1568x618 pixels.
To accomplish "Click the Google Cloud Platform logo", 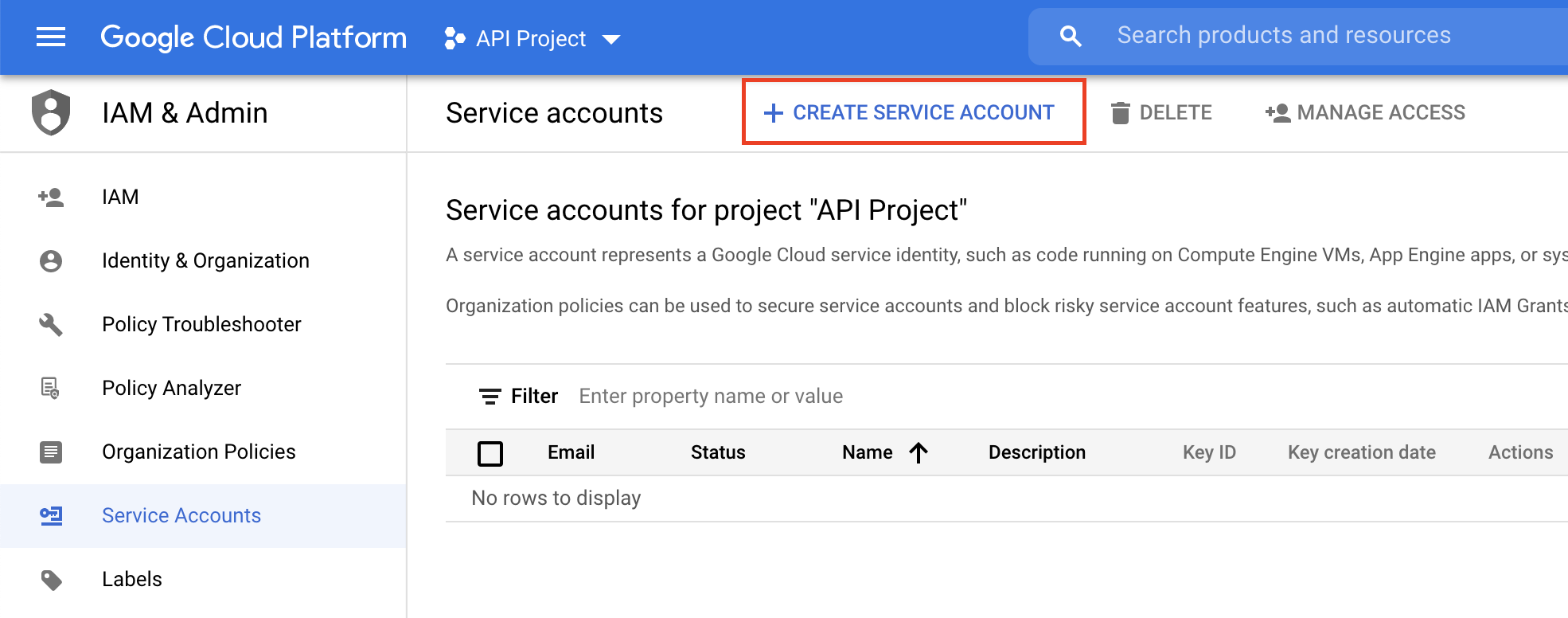I will click(253, 37).
